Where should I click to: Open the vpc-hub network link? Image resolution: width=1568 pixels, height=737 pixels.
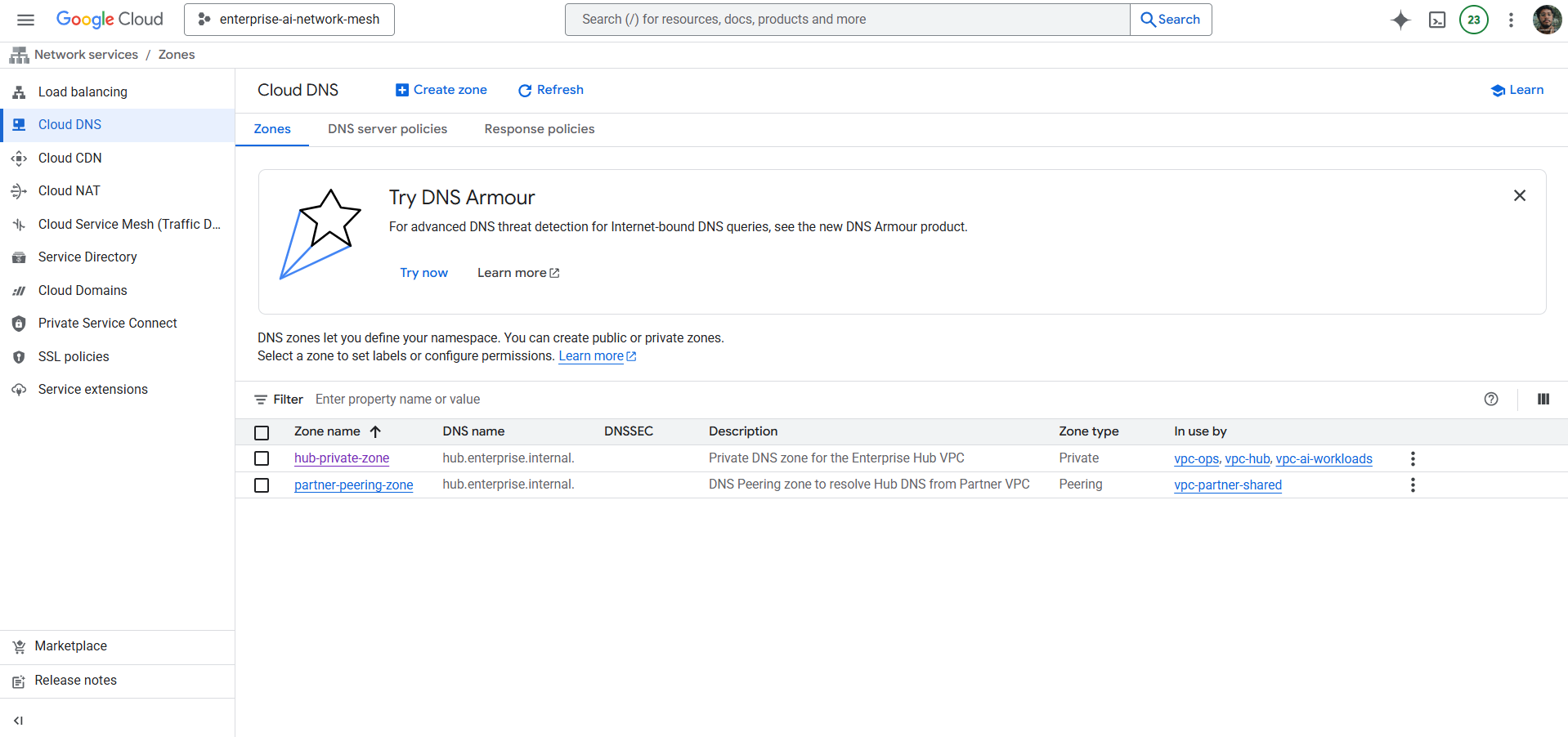[x=1248, y=459]
